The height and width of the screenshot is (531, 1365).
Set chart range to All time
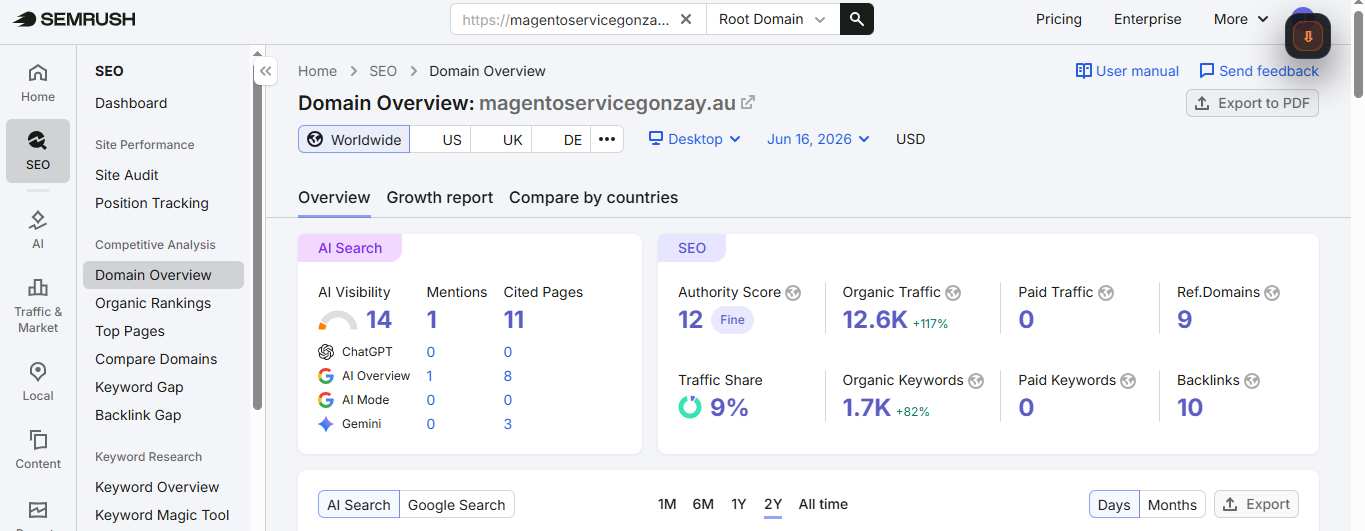[823, 504]
